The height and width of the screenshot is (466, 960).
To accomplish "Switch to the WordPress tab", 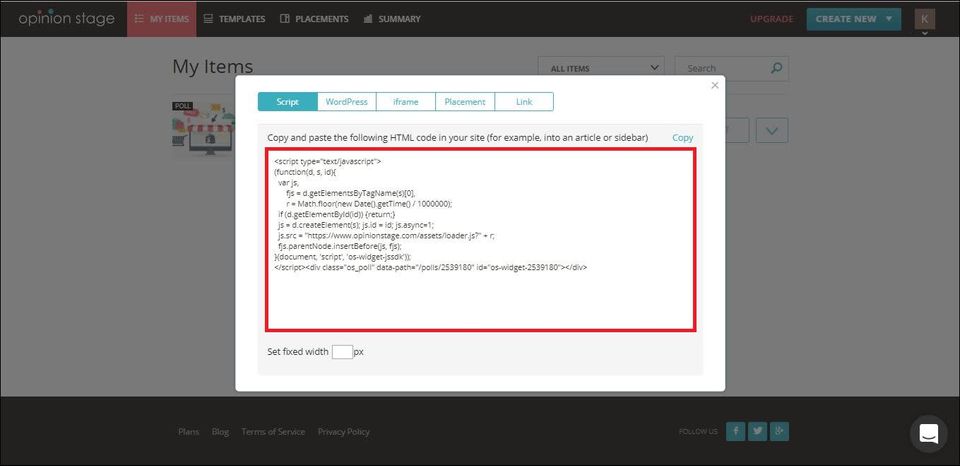I will tap(347, 102).
